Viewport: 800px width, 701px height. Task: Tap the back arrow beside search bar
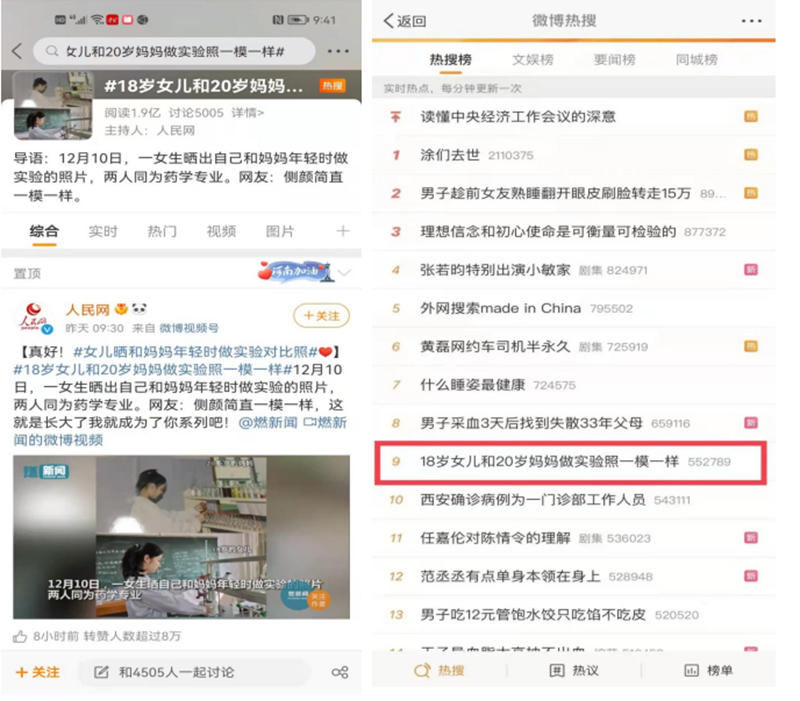[17, 51]
